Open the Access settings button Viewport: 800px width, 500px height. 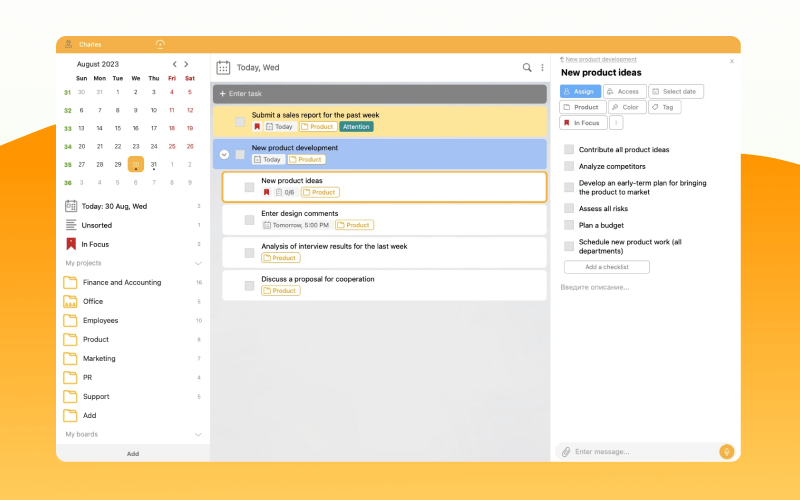coord(624,91)
